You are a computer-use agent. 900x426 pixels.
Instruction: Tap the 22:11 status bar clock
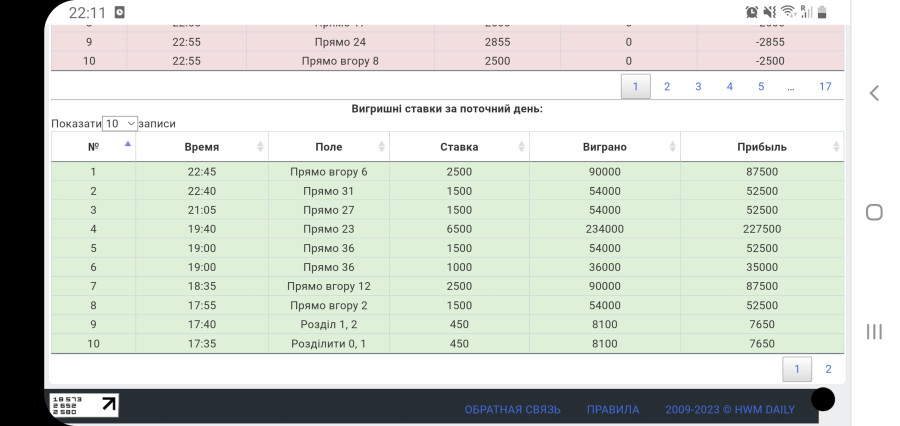point(87,12)
